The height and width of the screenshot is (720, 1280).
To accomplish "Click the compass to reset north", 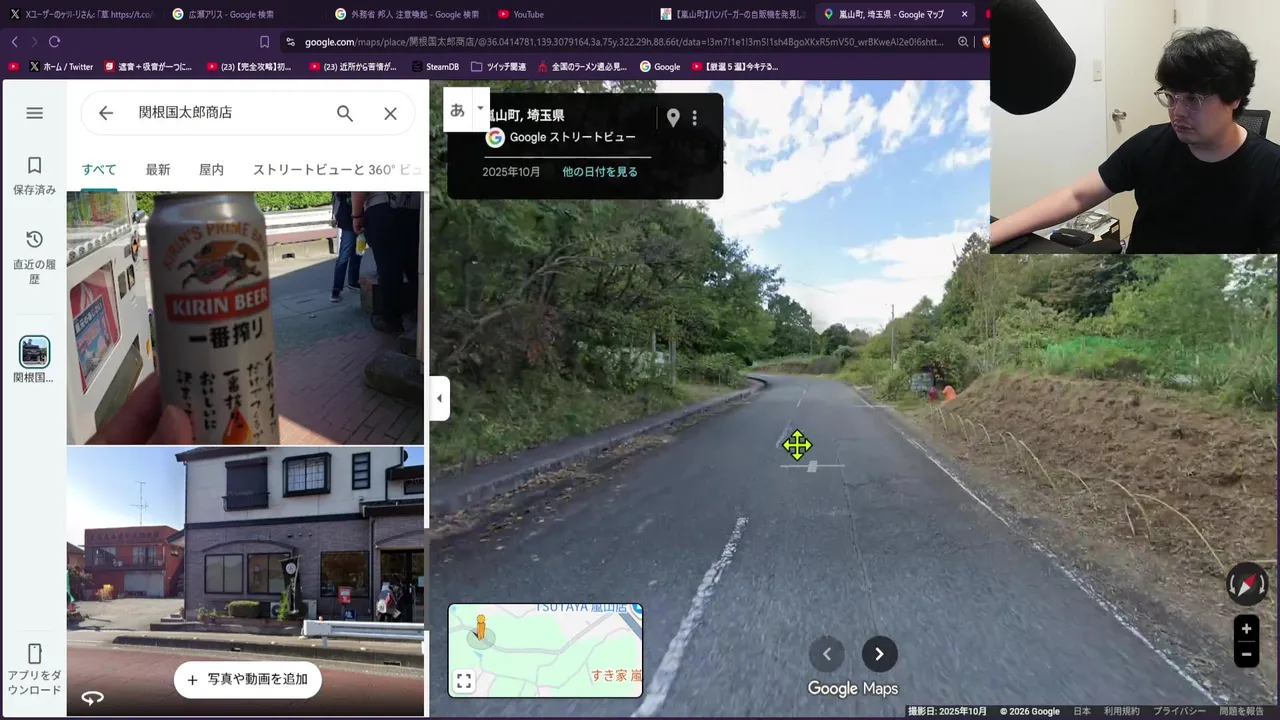I will 1247,584.
